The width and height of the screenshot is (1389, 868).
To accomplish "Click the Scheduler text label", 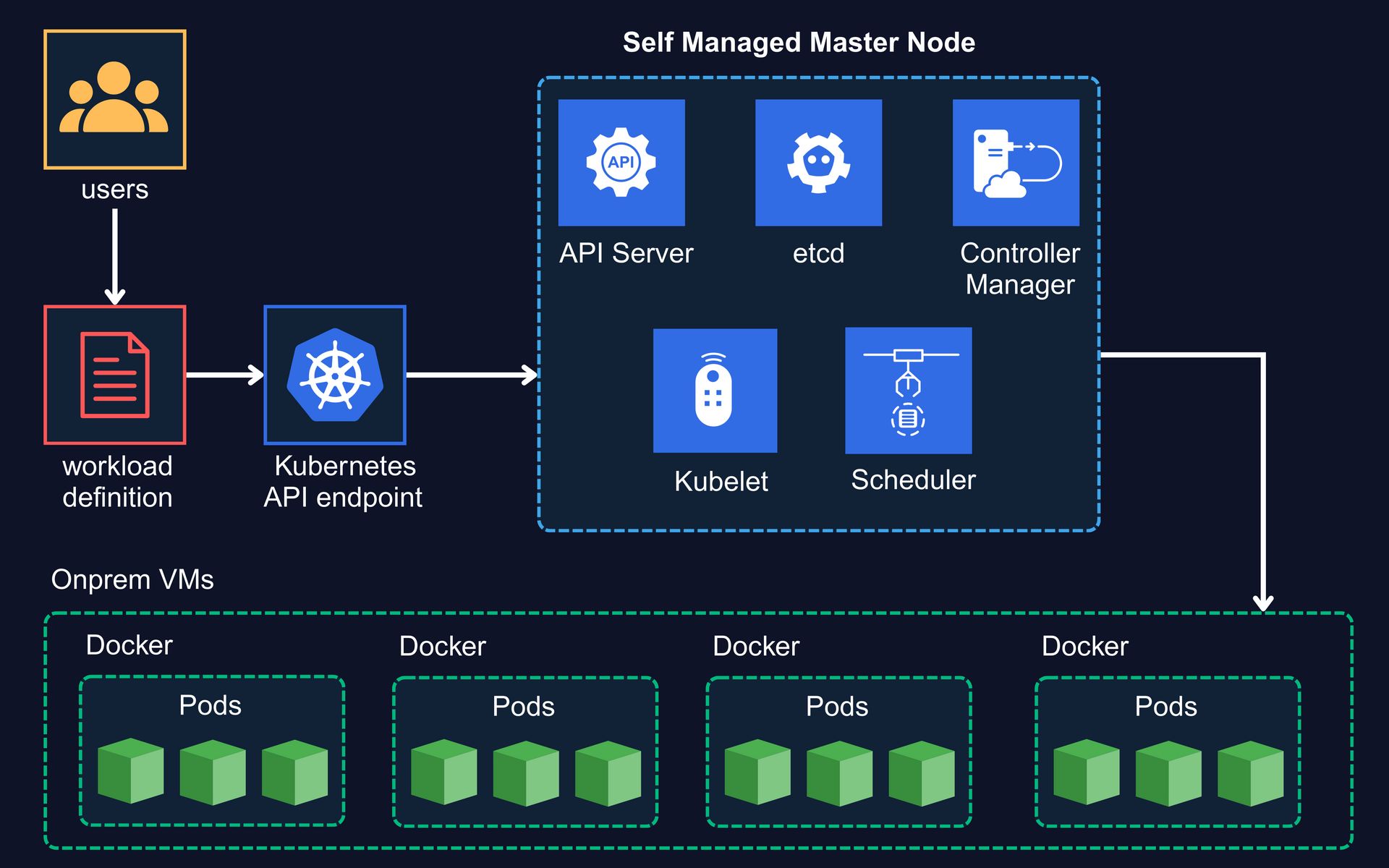I will (x=913, y=480).
